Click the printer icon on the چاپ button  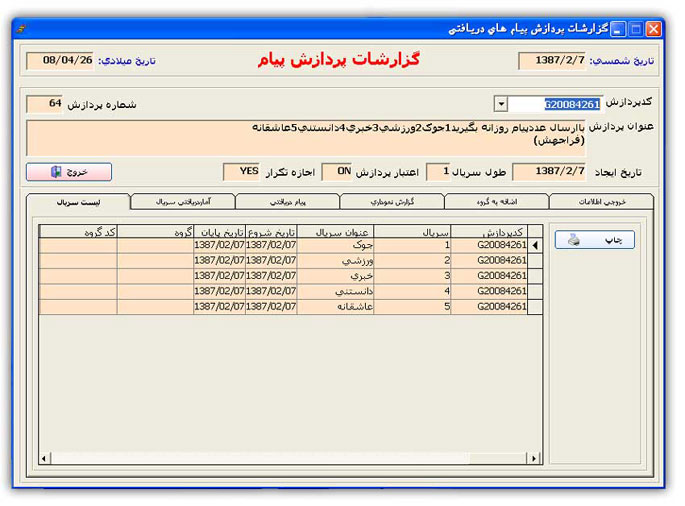[x=574, y=240]
